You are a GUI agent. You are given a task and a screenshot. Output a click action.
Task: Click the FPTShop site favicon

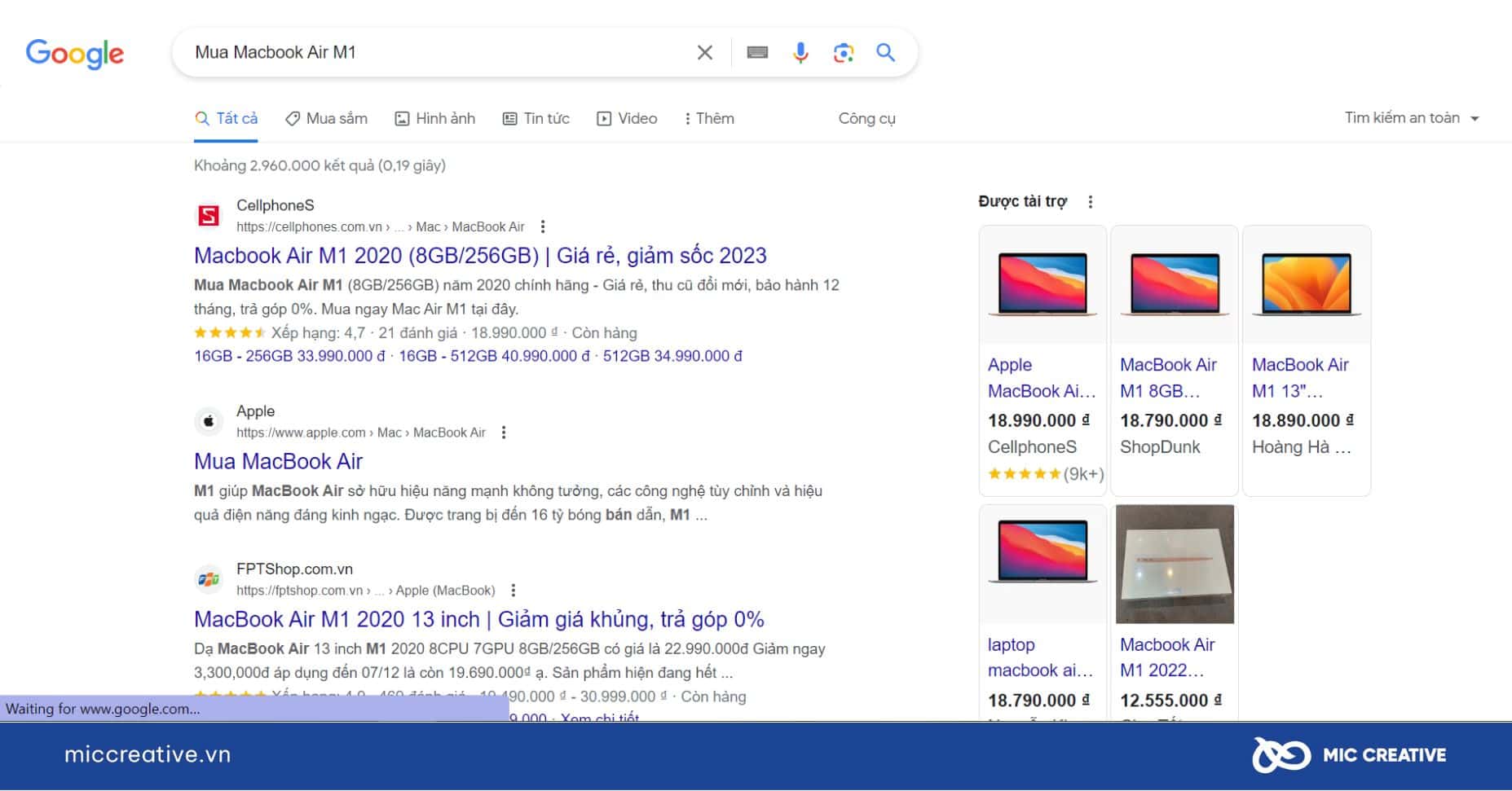209,579
